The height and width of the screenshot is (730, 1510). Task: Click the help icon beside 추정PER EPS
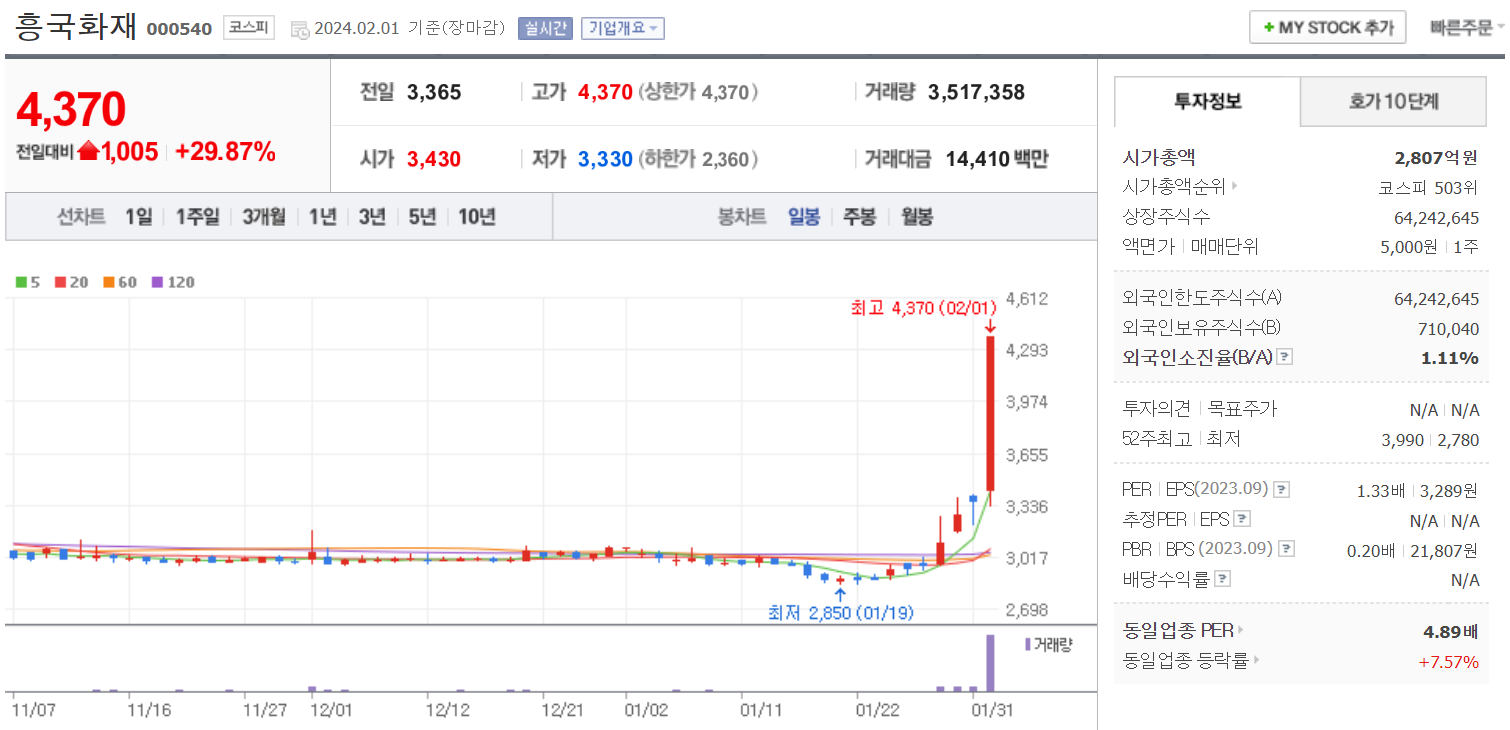pos(1242,520)
